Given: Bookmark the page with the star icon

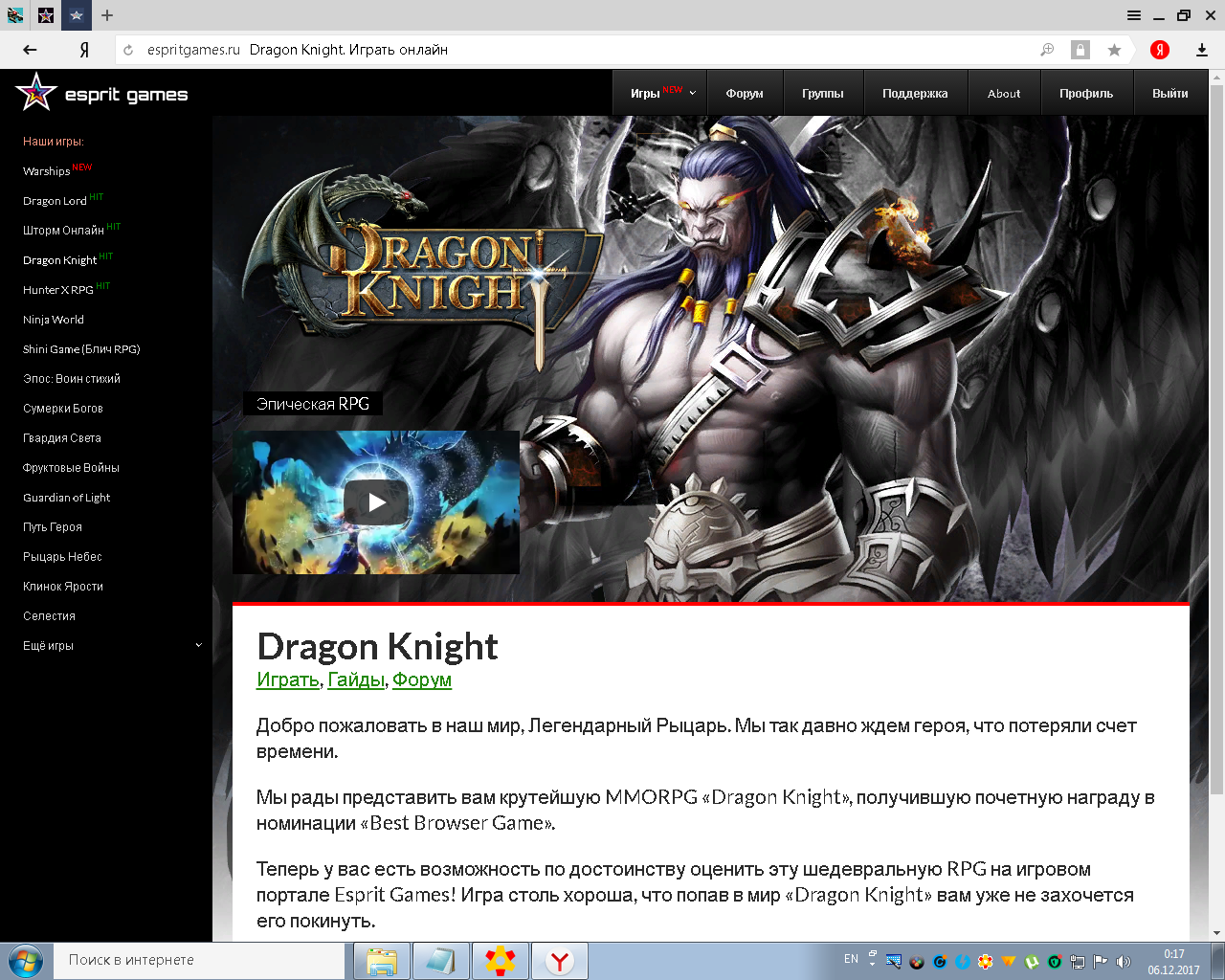Looking at the screenshot, I should 1114,50.
